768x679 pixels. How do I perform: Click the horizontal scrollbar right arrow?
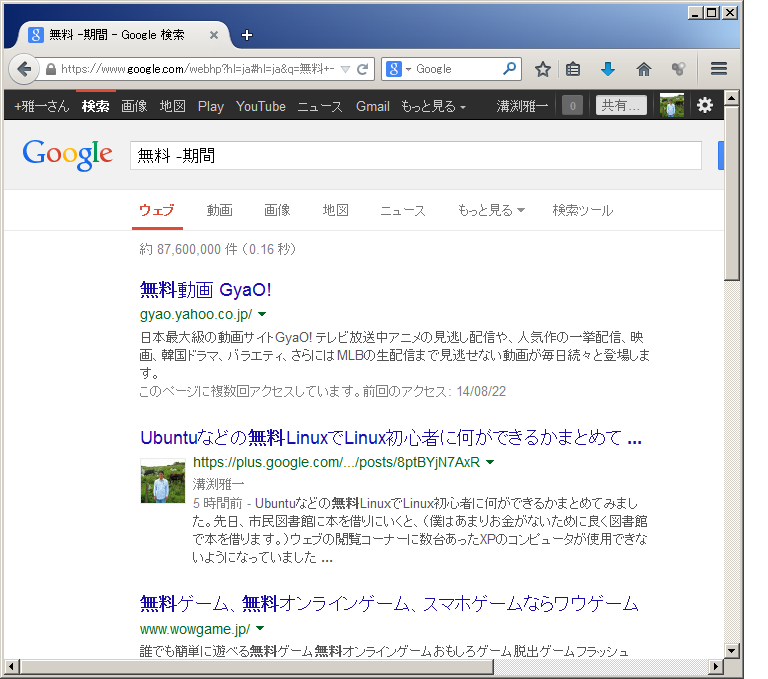coord(716,666)
